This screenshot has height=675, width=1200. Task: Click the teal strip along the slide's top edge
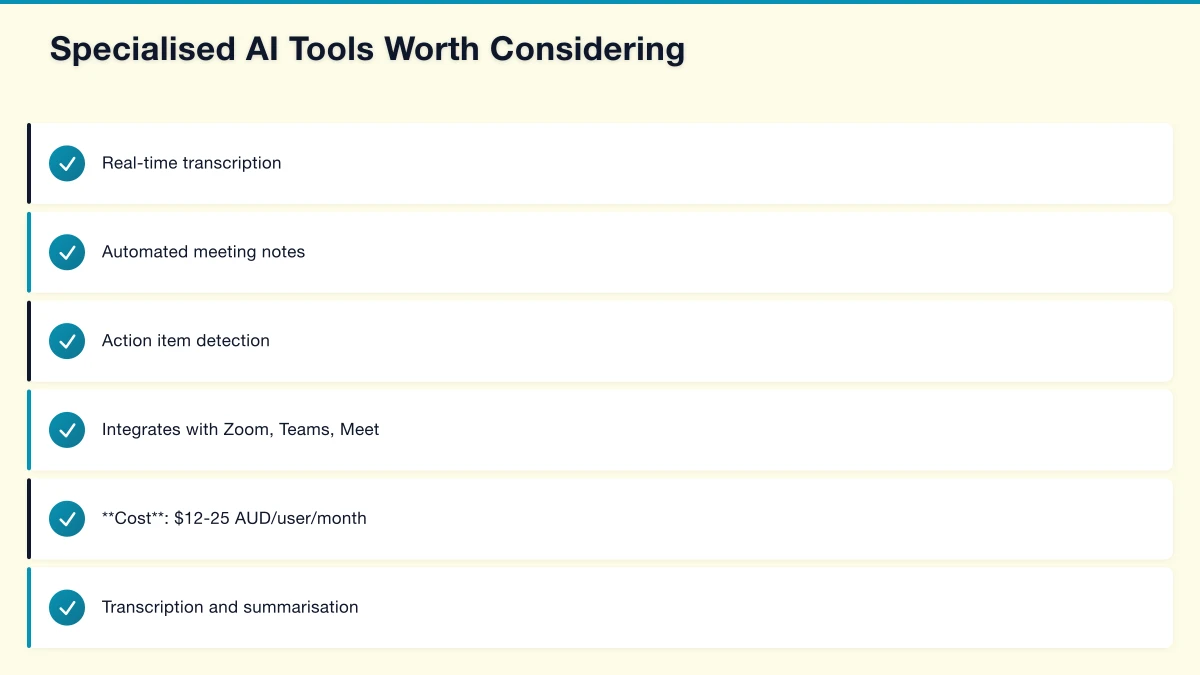point(600,2)
